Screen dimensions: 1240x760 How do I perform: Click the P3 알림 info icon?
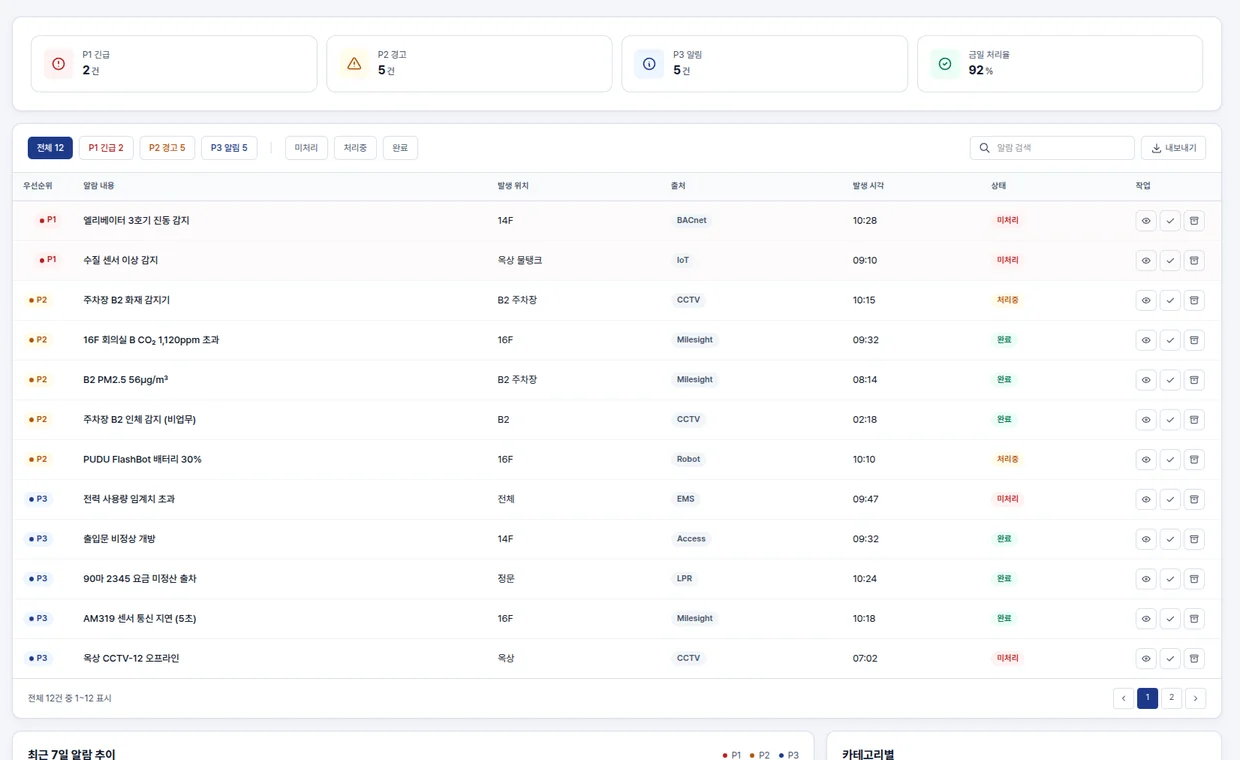coord(649,64)
